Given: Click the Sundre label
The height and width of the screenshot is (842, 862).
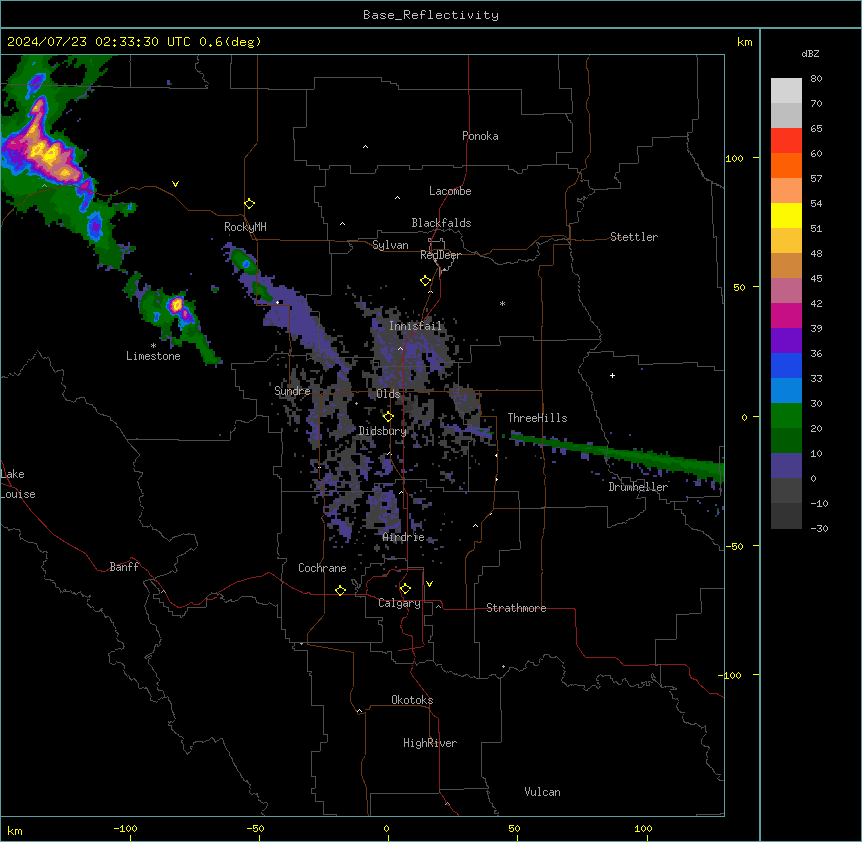Looking at the screenshot, I should [x=292, y=391].
